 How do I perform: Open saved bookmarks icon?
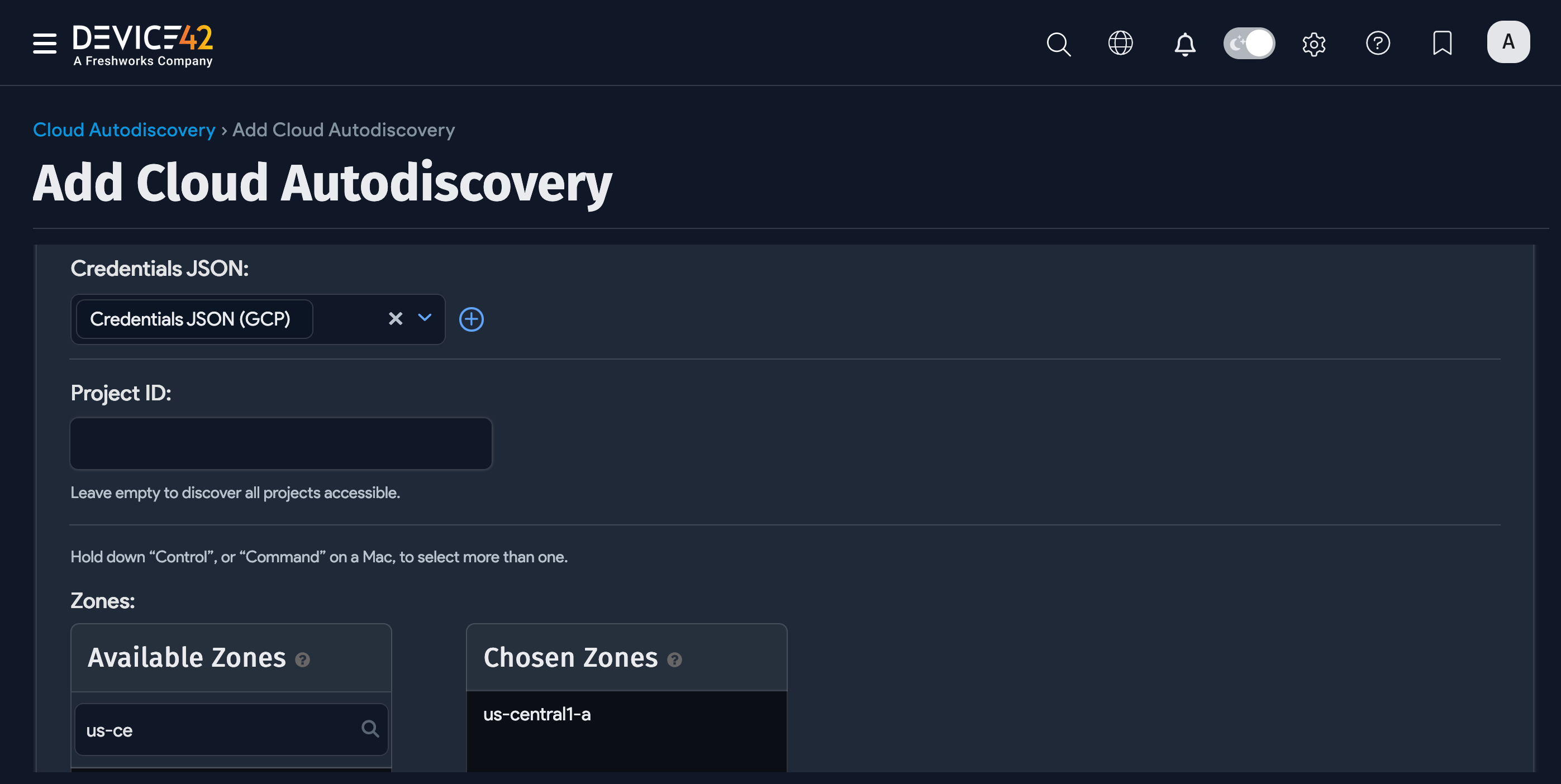[x=1443, y=43]
